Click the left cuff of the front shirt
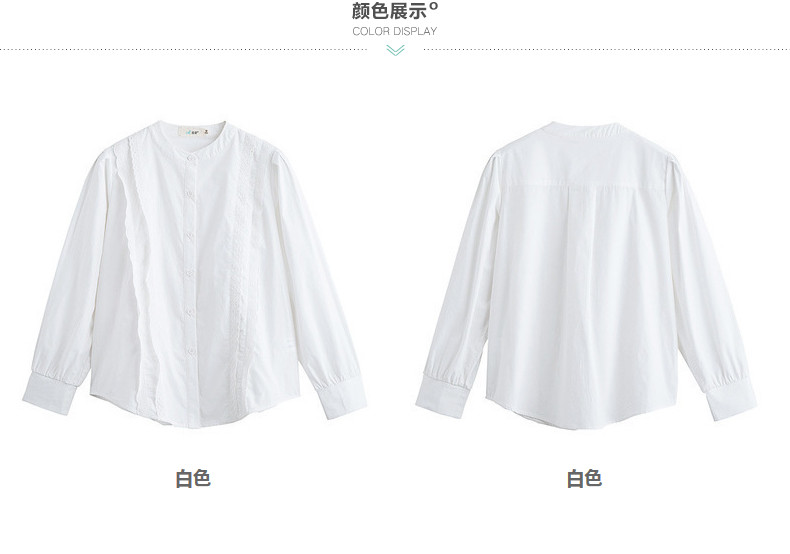Viewport: 790px width, 554px height. pos(49,393)
